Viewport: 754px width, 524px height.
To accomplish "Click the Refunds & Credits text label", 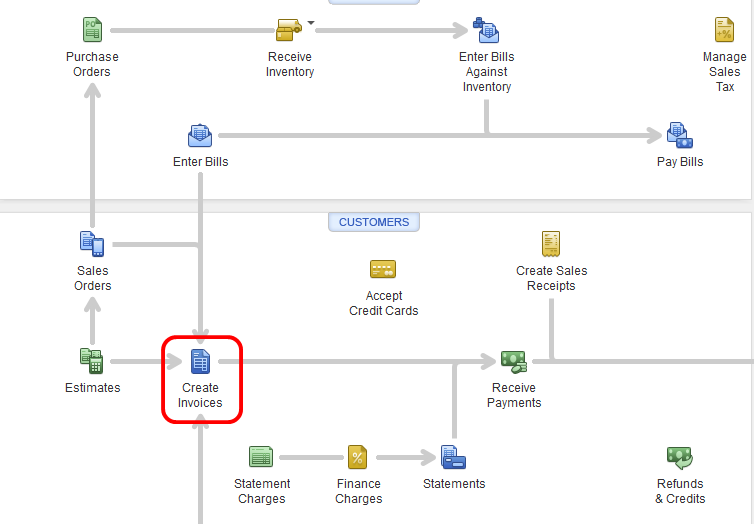I will (680, 491).
